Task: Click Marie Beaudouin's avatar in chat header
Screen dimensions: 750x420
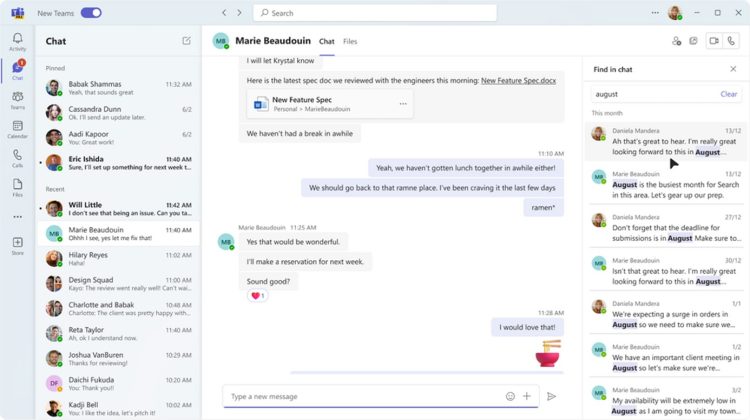Action: pos(221,41)
